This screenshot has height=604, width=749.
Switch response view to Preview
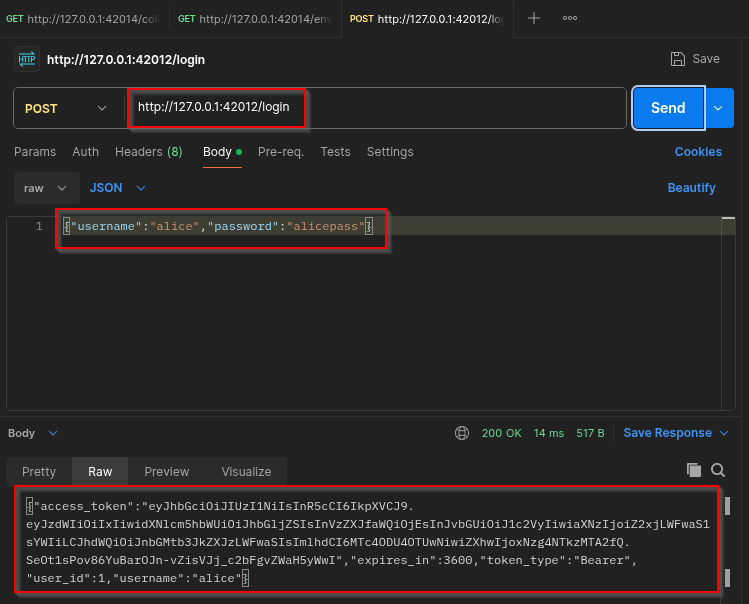(x=167, y=472)
